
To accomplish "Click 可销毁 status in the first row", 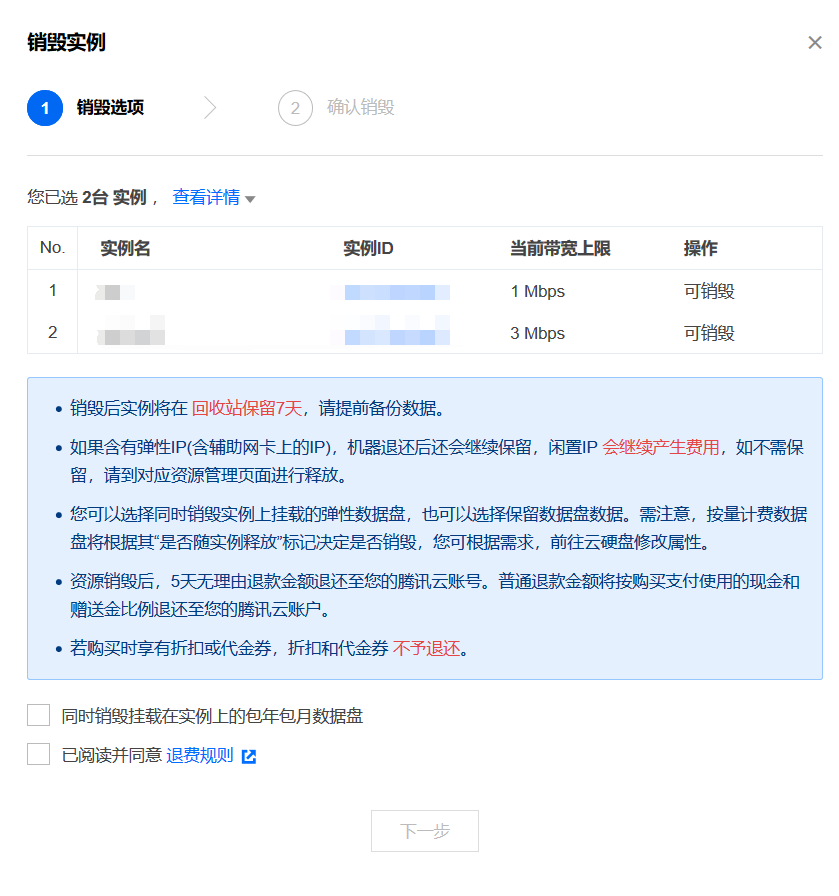I will 709,292.
